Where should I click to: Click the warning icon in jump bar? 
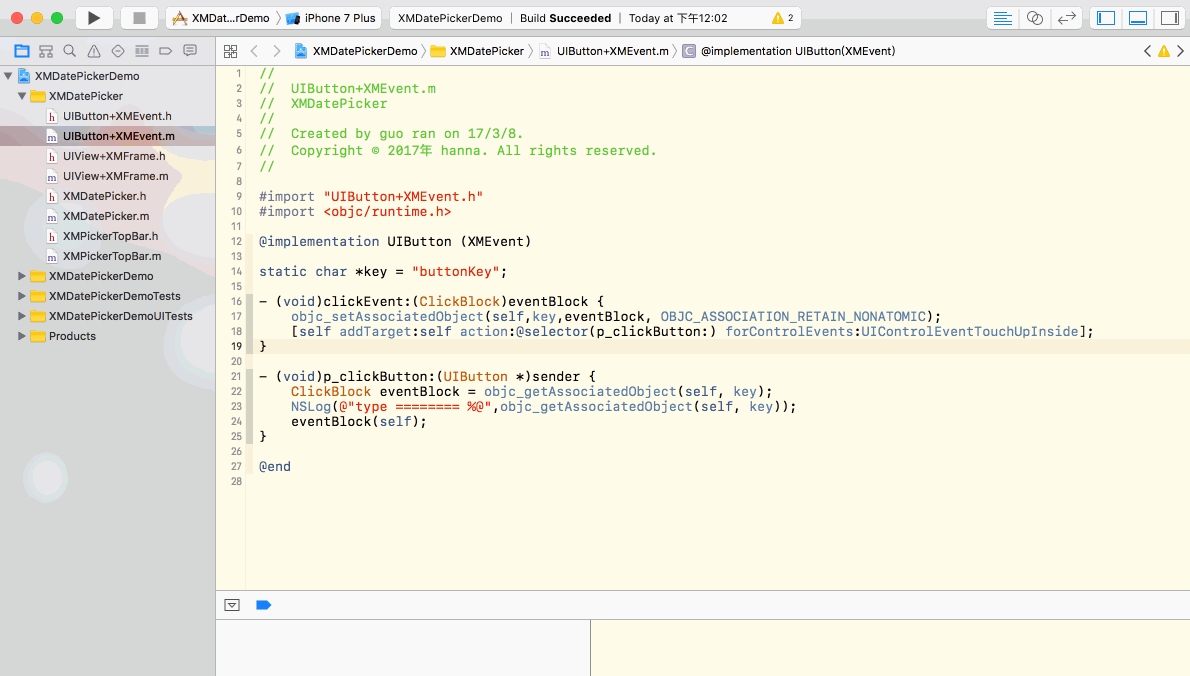click(x=1163, y=51)
